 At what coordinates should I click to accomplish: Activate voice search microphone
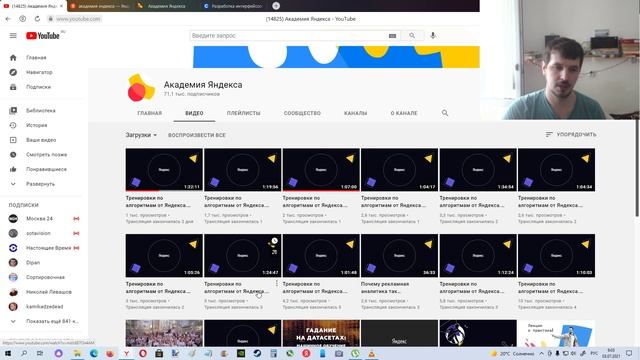[x=433, y=36]
